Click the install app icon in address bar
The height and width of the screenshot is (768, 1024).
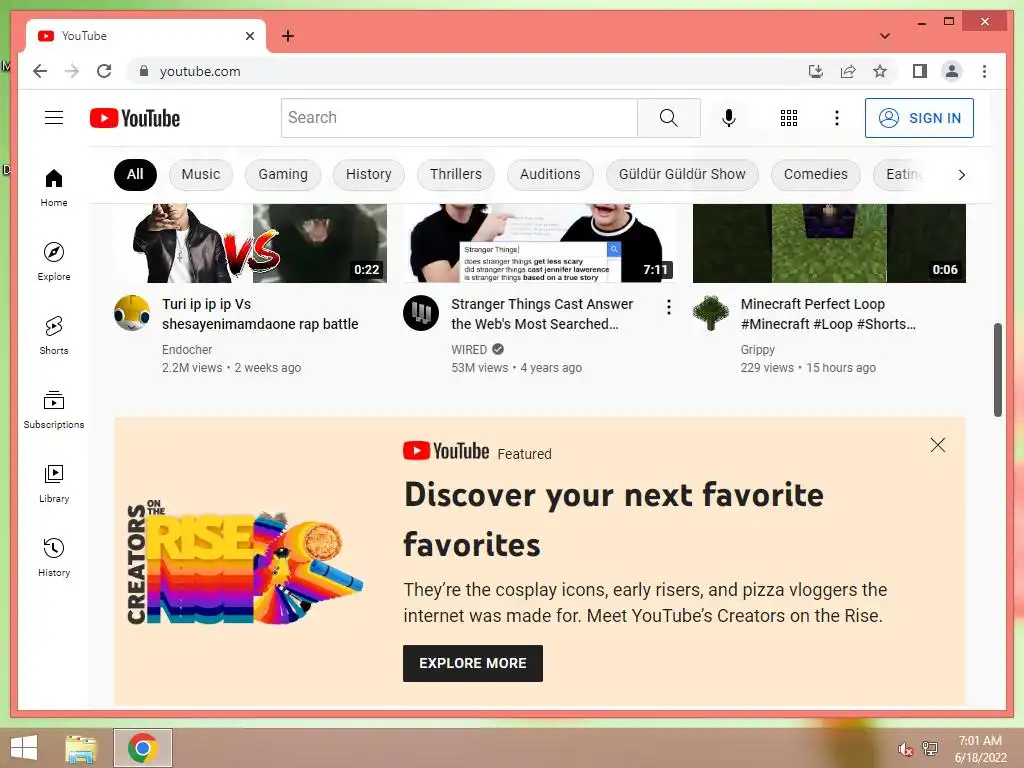tap(816, 71)
